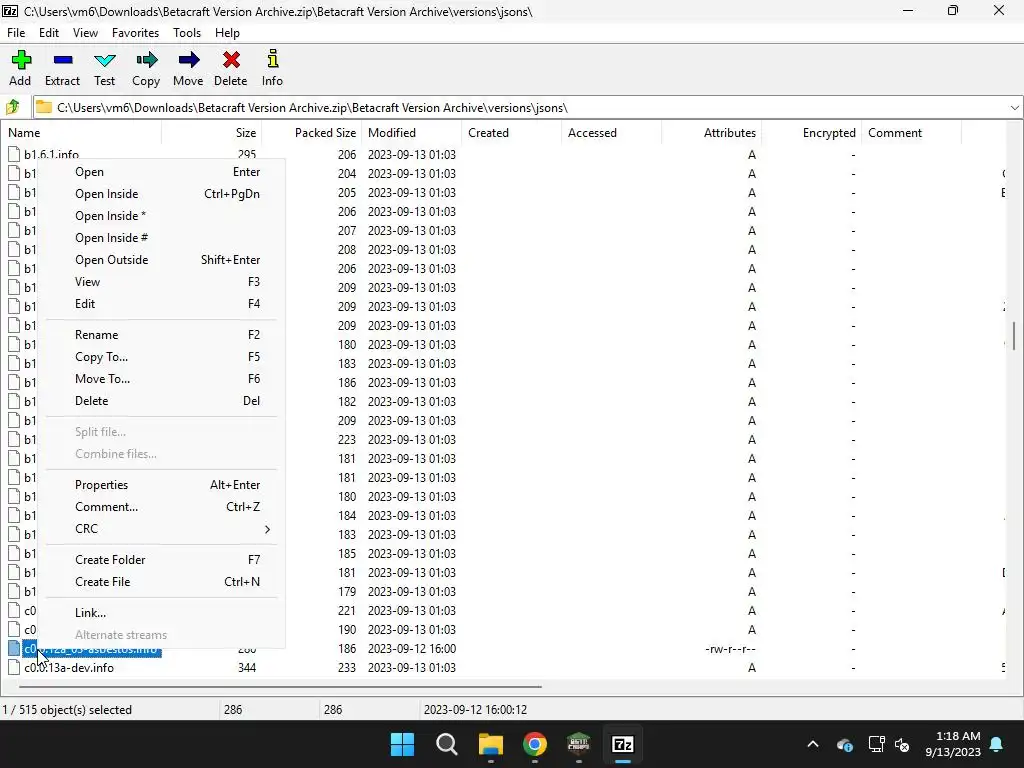Open Google Chrome from taskbar
1024x768 pixels.
535,744
